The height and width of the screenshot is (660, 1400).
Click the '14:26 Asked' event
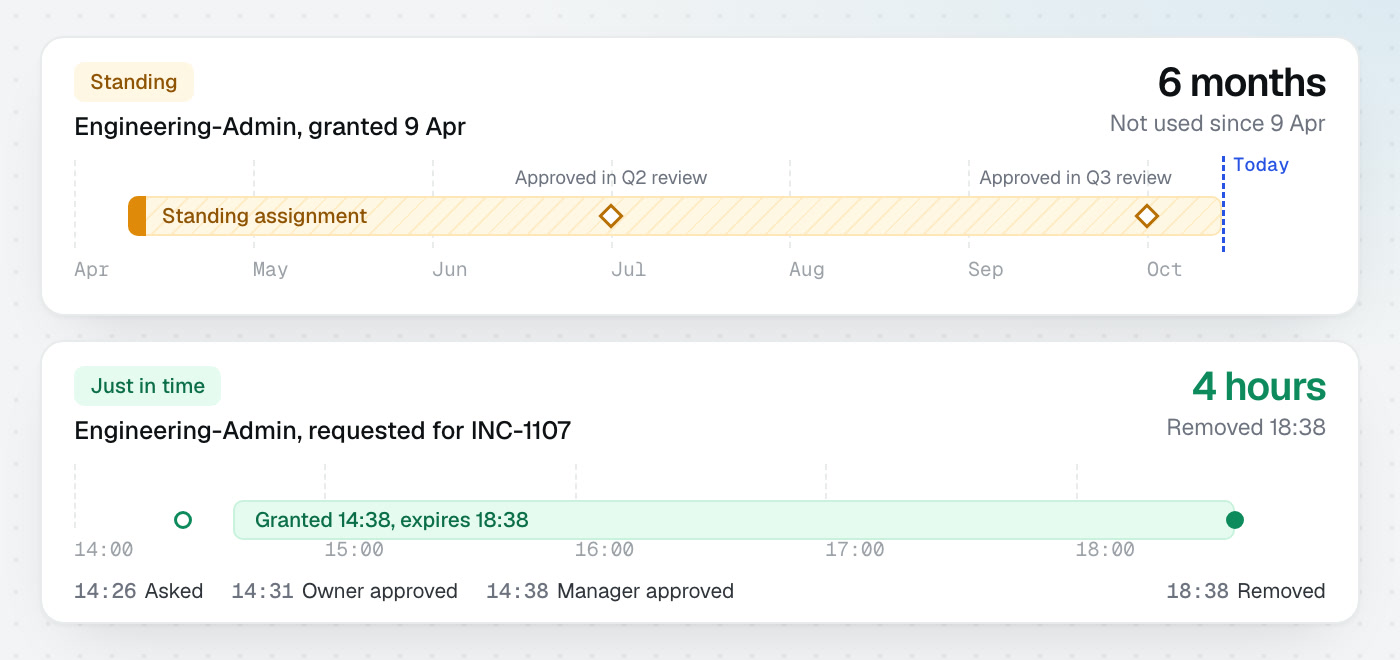(139, 591)
